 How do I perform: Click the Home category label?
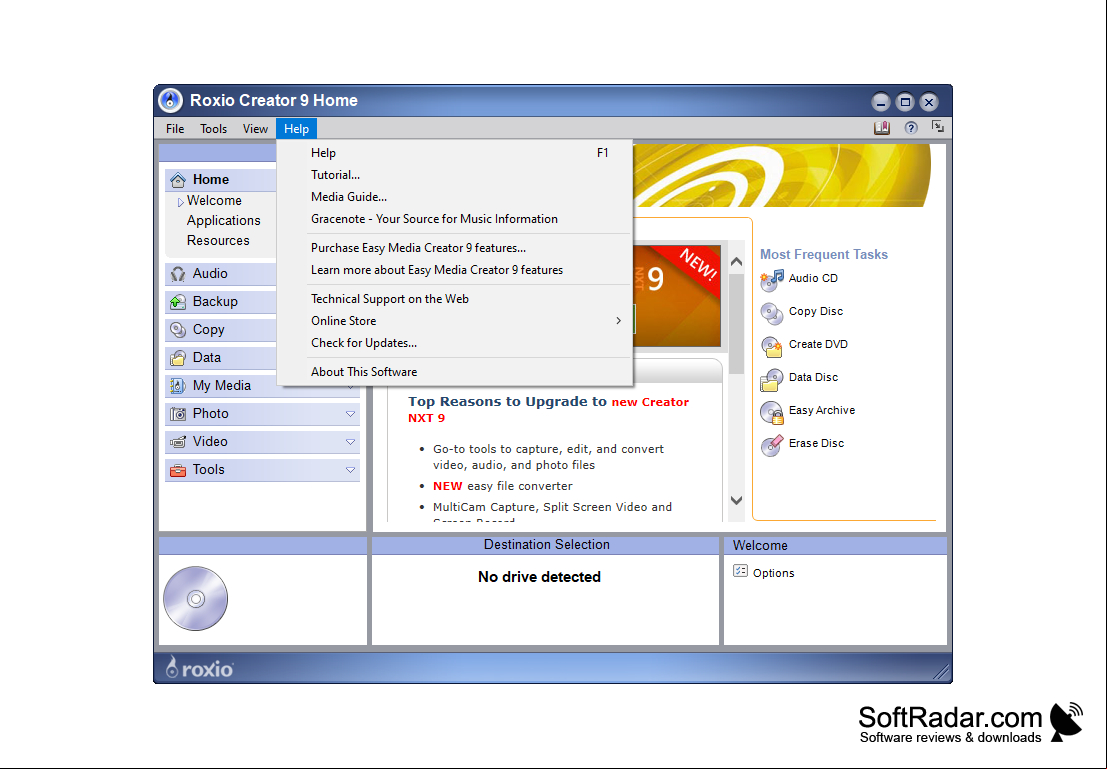tap(210, 179)
